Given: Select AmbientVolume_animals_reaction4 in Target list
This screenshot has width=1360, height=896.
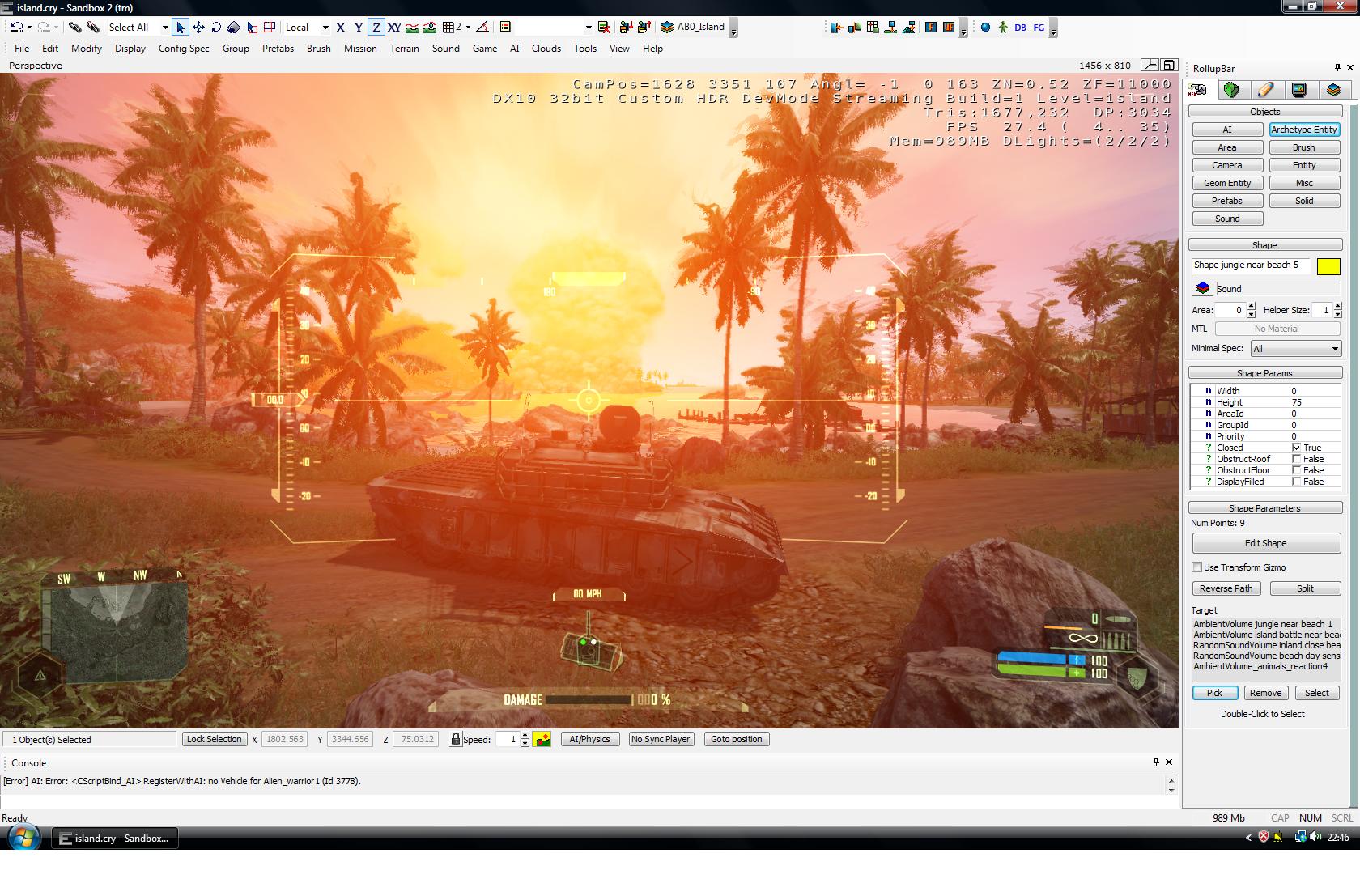Looking at the screenshot, I should coord(1260,666).
